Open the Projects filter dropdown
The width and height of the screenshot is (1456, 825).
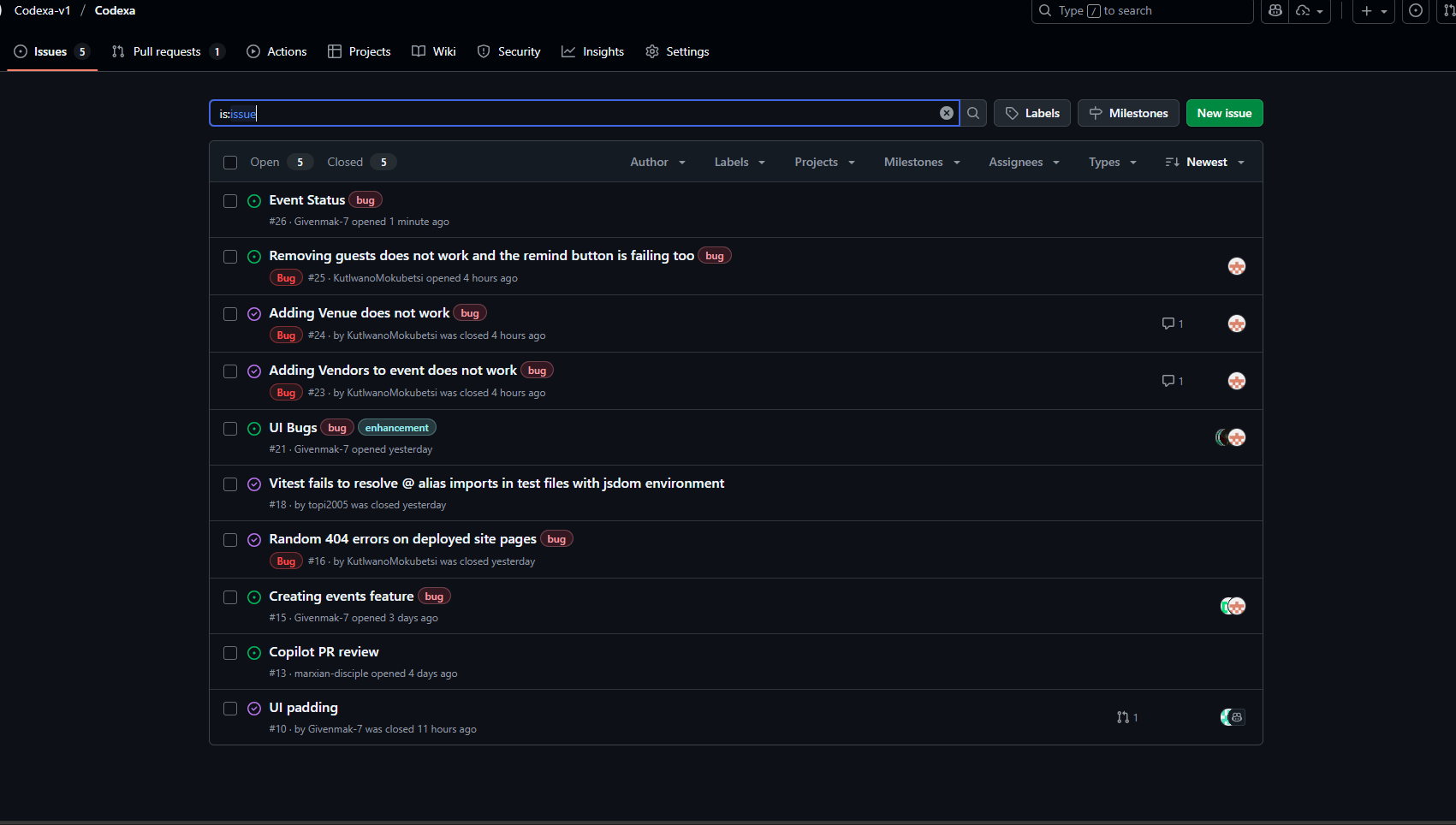[824, 162]
